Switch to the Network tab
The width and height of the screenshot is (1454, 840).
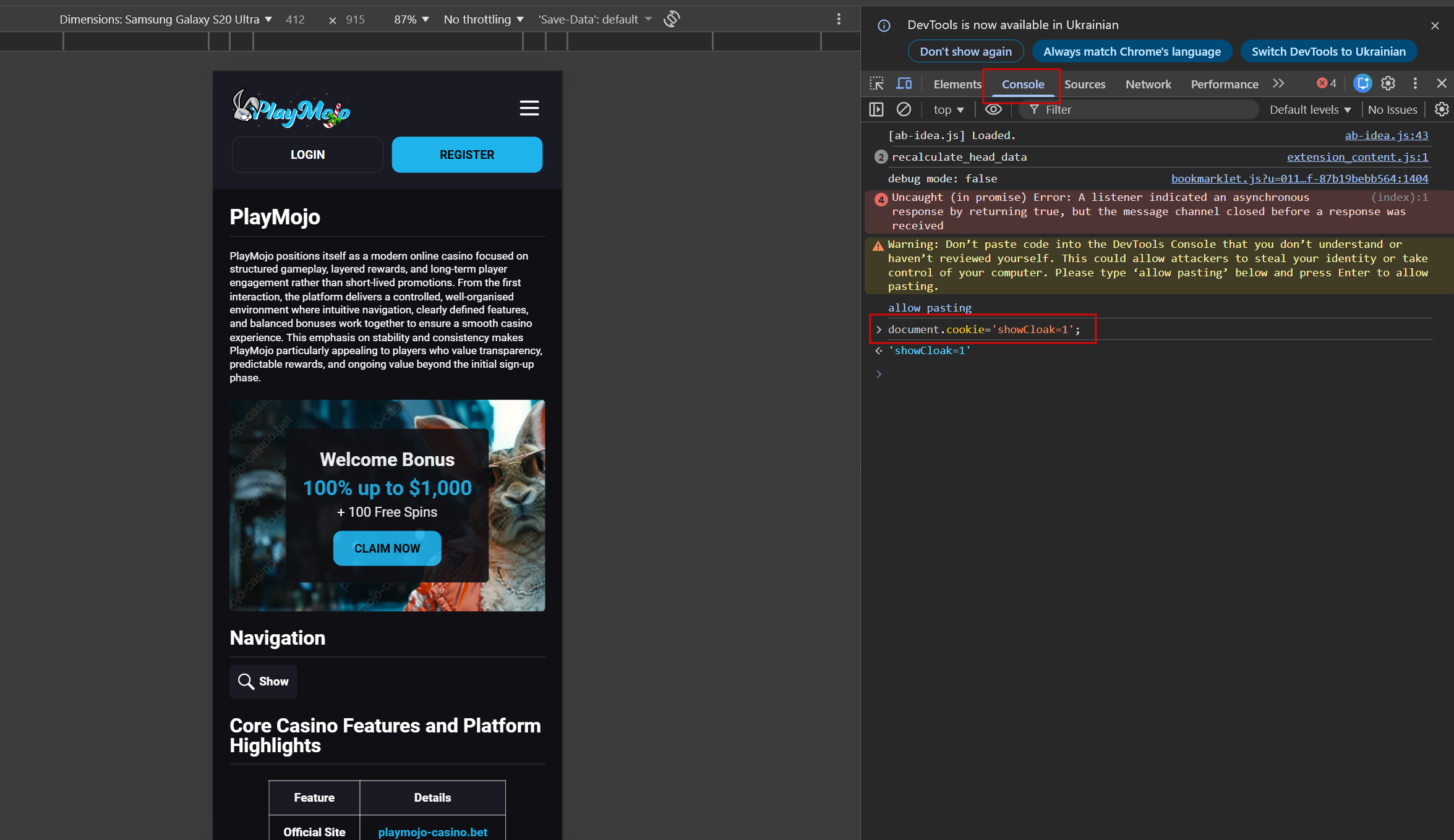point(1148,84)
